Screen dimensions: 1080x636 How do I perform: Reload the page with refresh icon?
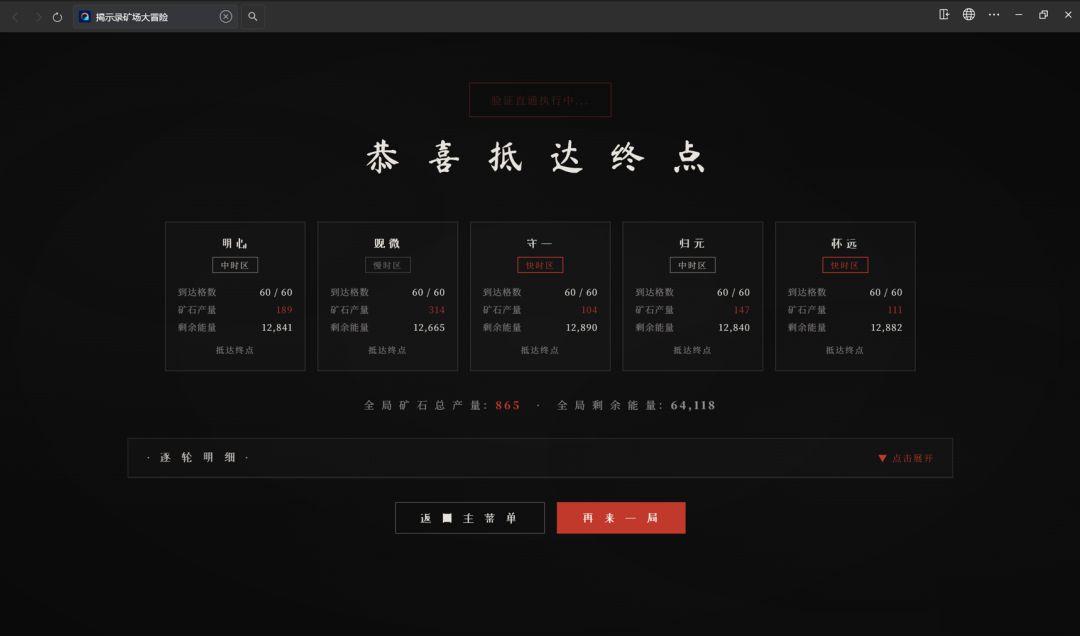[58, 17]
